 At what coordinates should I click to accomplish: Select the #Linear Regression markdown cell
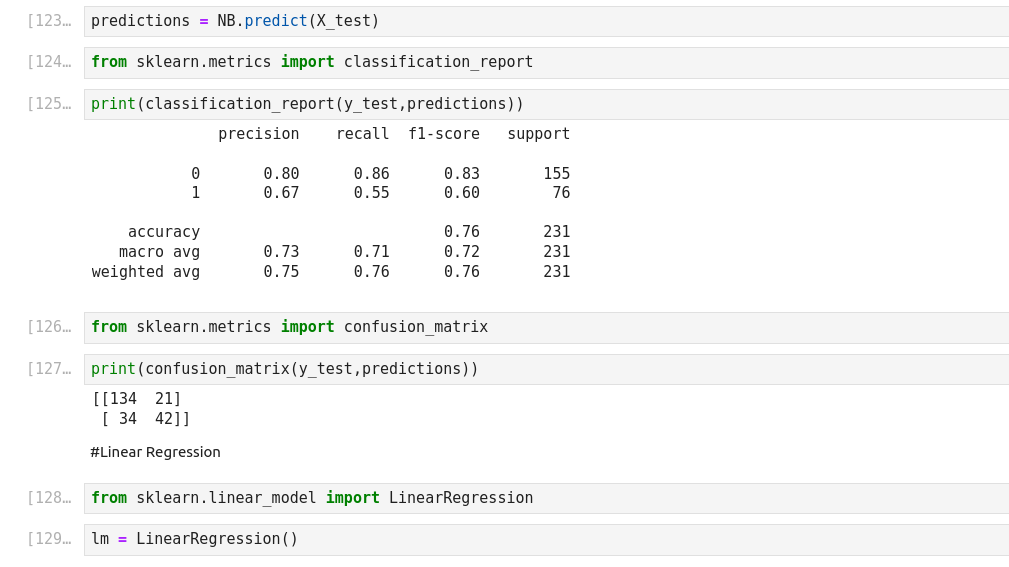(155, 452)
